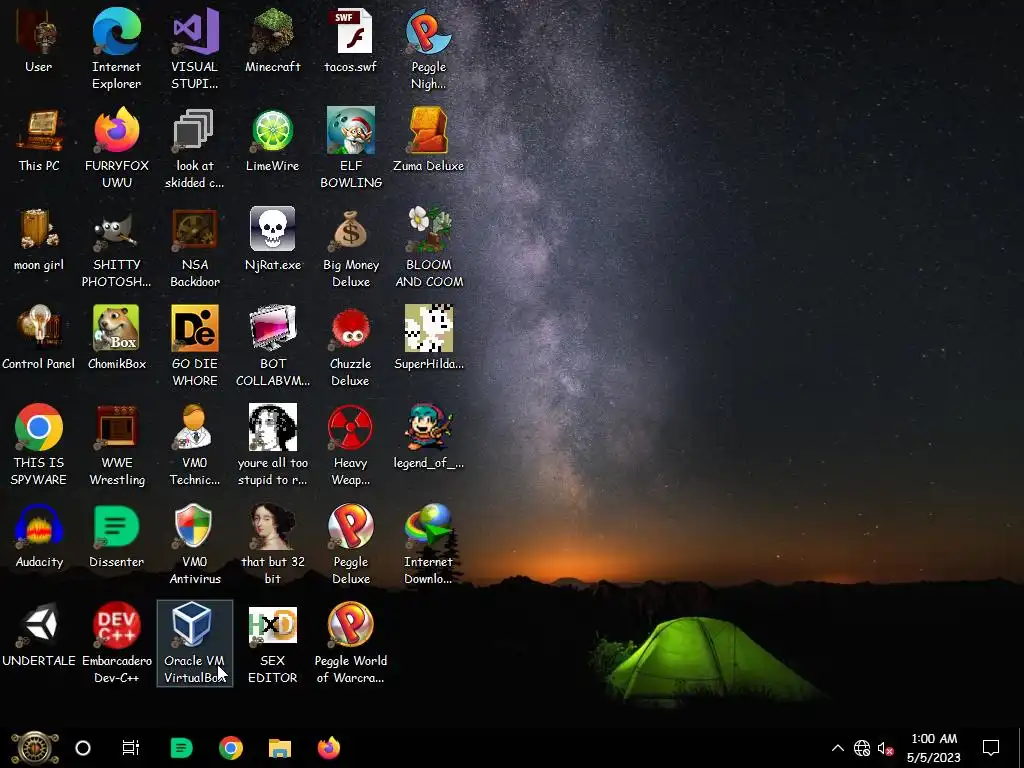The image size is (1024, 768).
Task: Select the BLOOM AND COOM shortcut
Action: [428, 248]
